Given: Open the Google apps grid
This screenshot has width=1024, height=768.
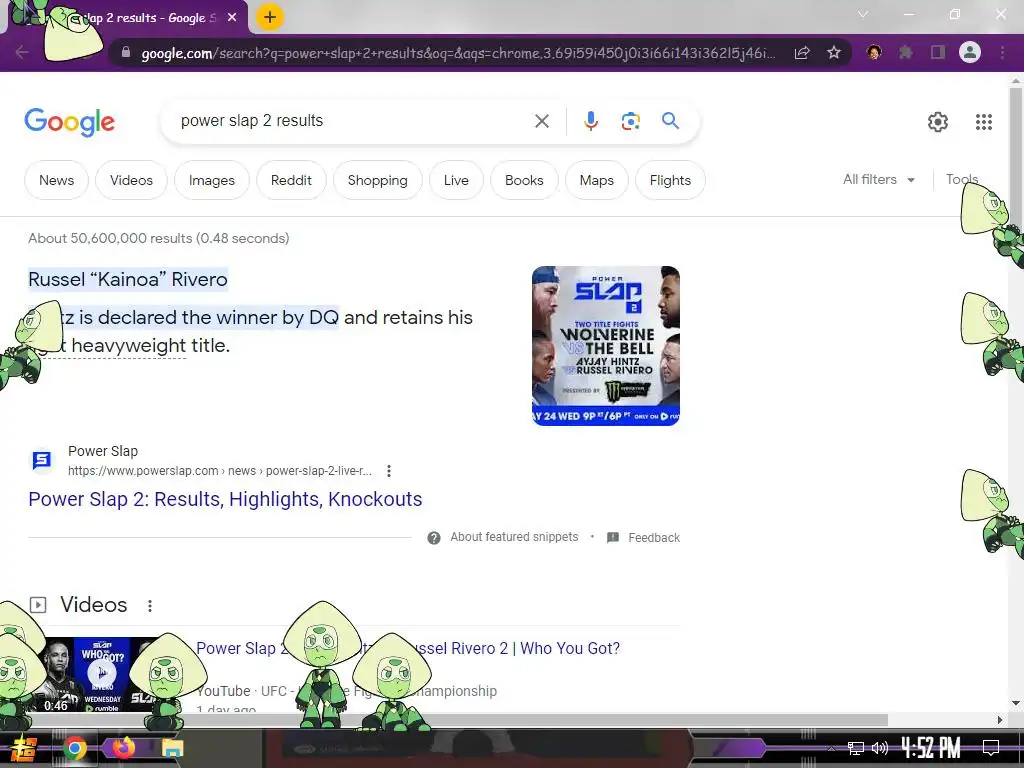Looking at the screenshot, I should pyautogui.click(x=984, y=121).
